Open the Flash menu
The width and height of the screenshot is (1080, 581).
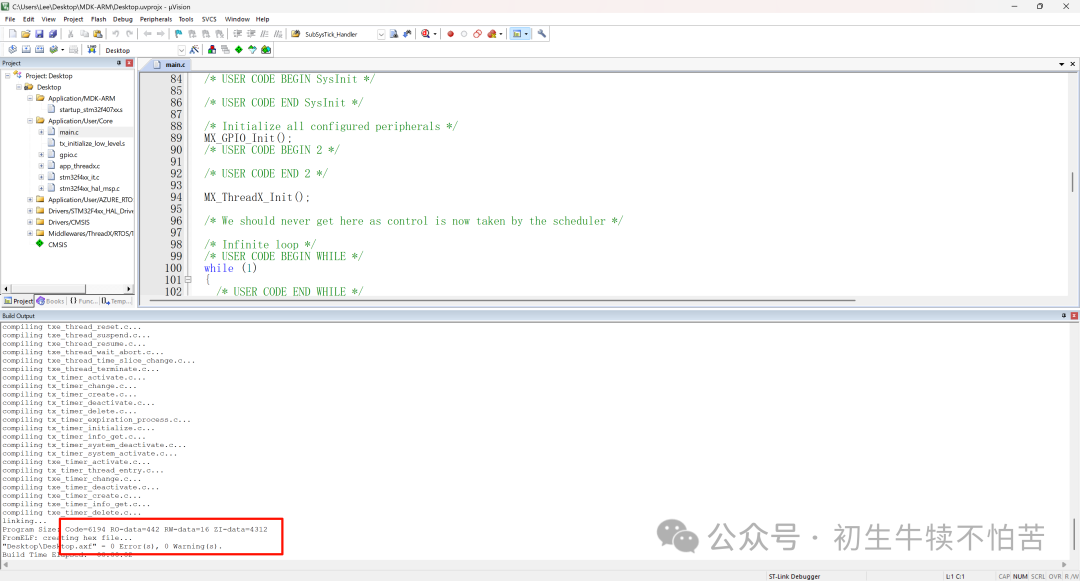98,19
